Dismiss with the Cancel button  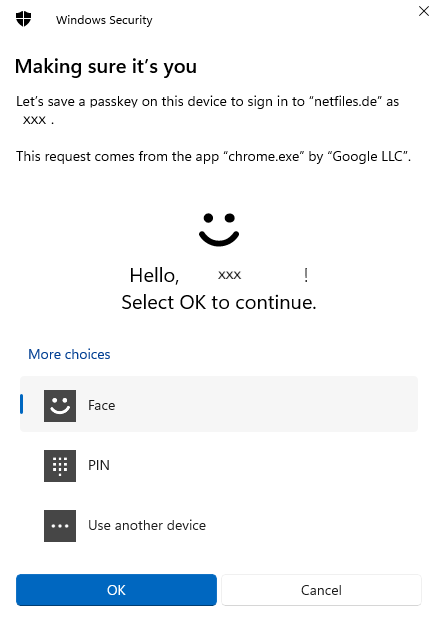(321, 590)
